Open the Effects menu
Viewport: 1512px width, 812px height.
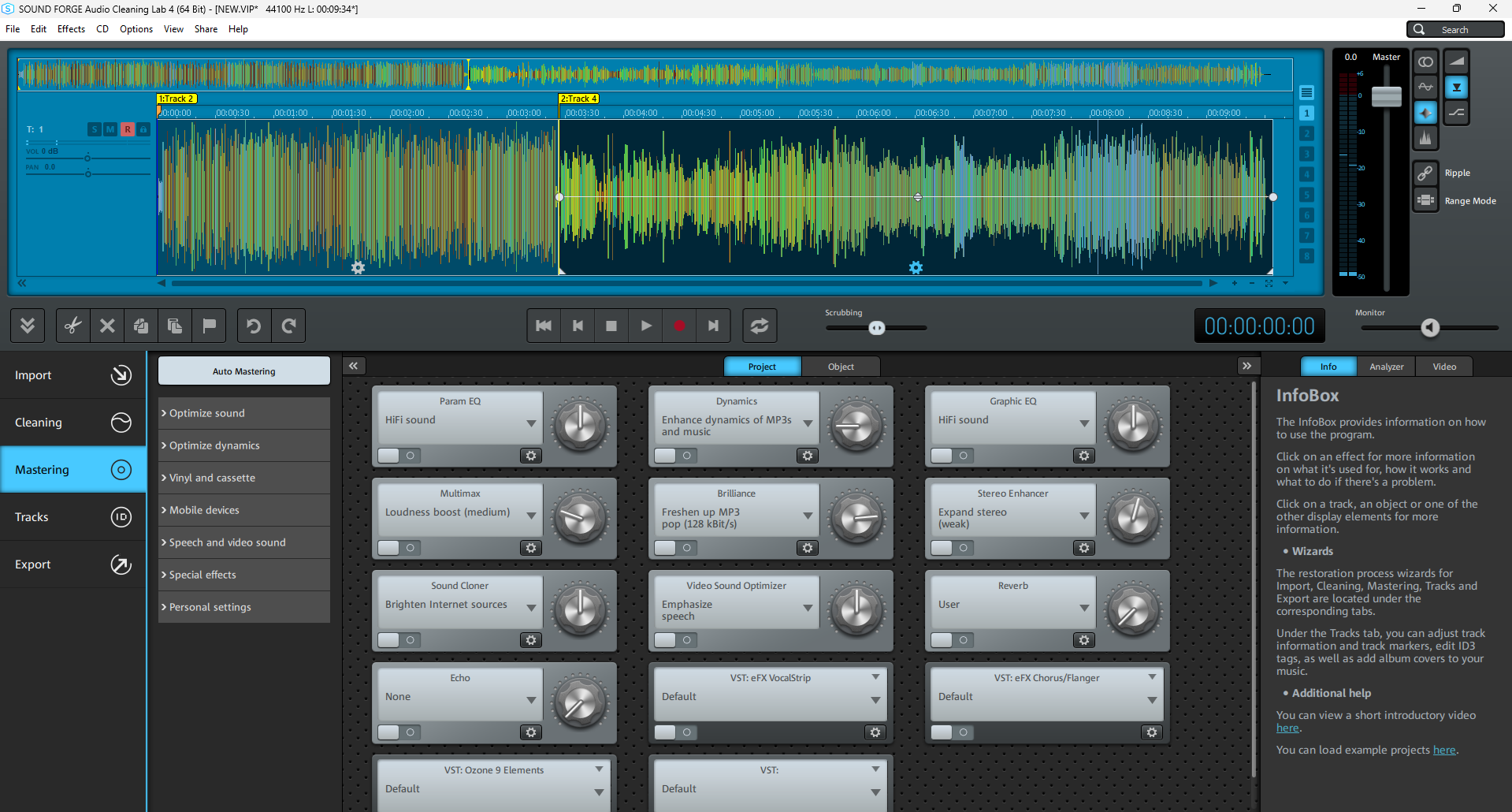click(71, 29)
